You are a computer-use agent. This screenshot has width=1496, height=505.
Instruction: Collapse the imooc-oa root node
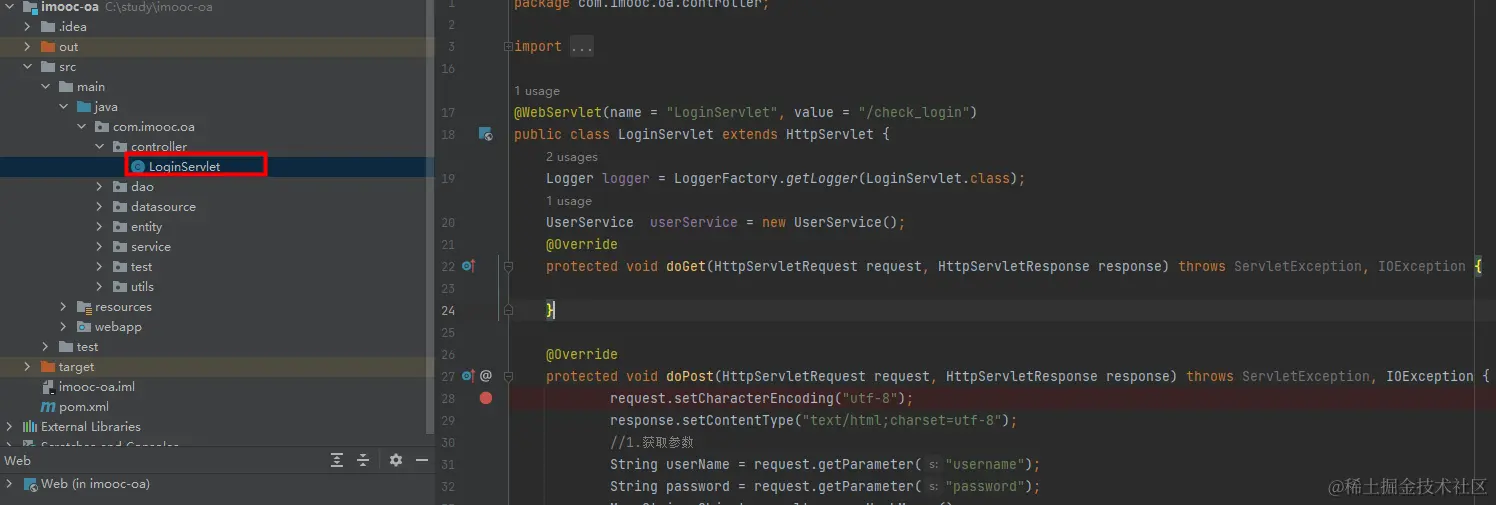pyautogui.click(x=9, y=7)
